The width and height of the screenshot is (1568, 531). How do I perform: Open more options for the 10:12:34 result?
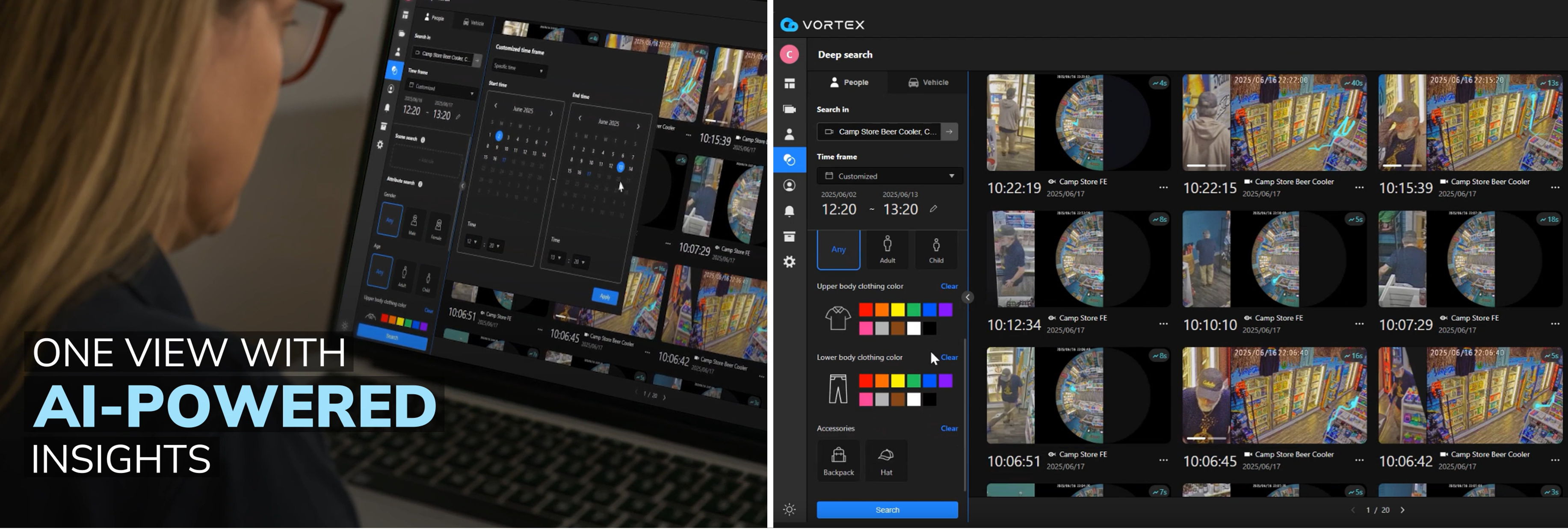[1163, 325]
